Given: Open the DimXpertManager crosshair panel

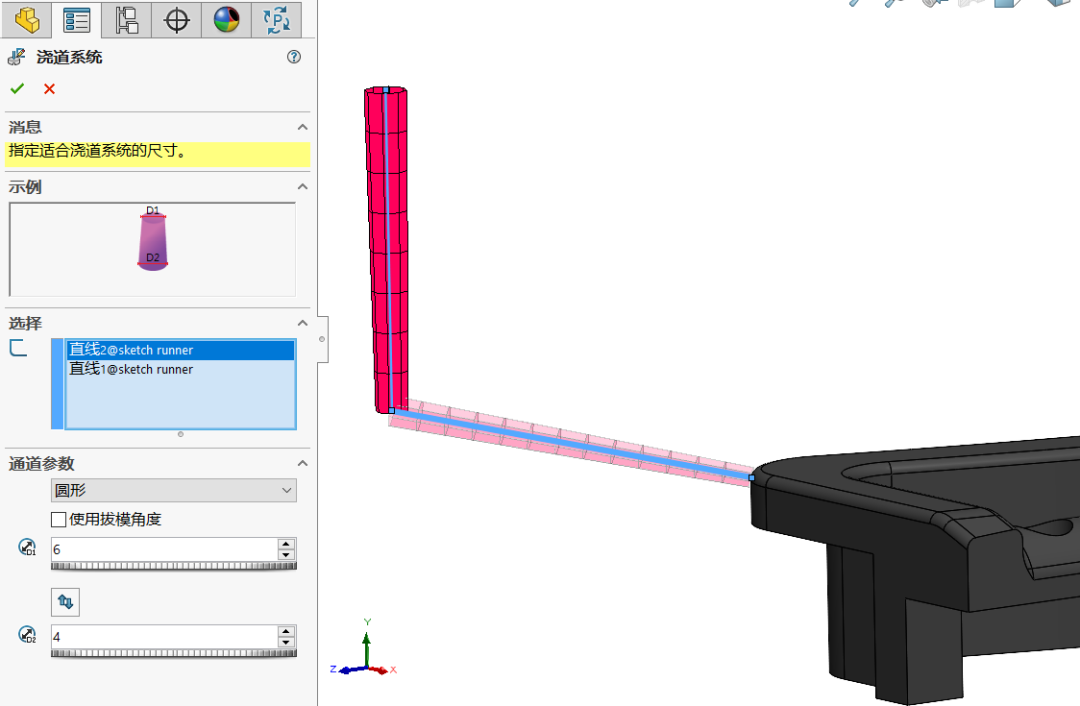Looking at the screenshot, I should [176, 20].
